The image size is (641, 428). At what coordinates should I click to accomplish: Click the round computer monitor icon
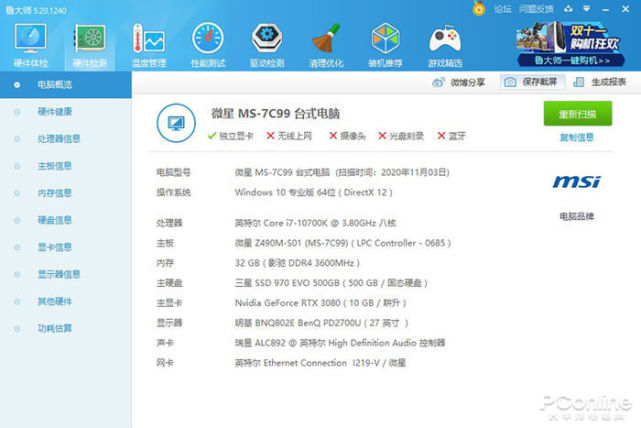click(176, 123)
